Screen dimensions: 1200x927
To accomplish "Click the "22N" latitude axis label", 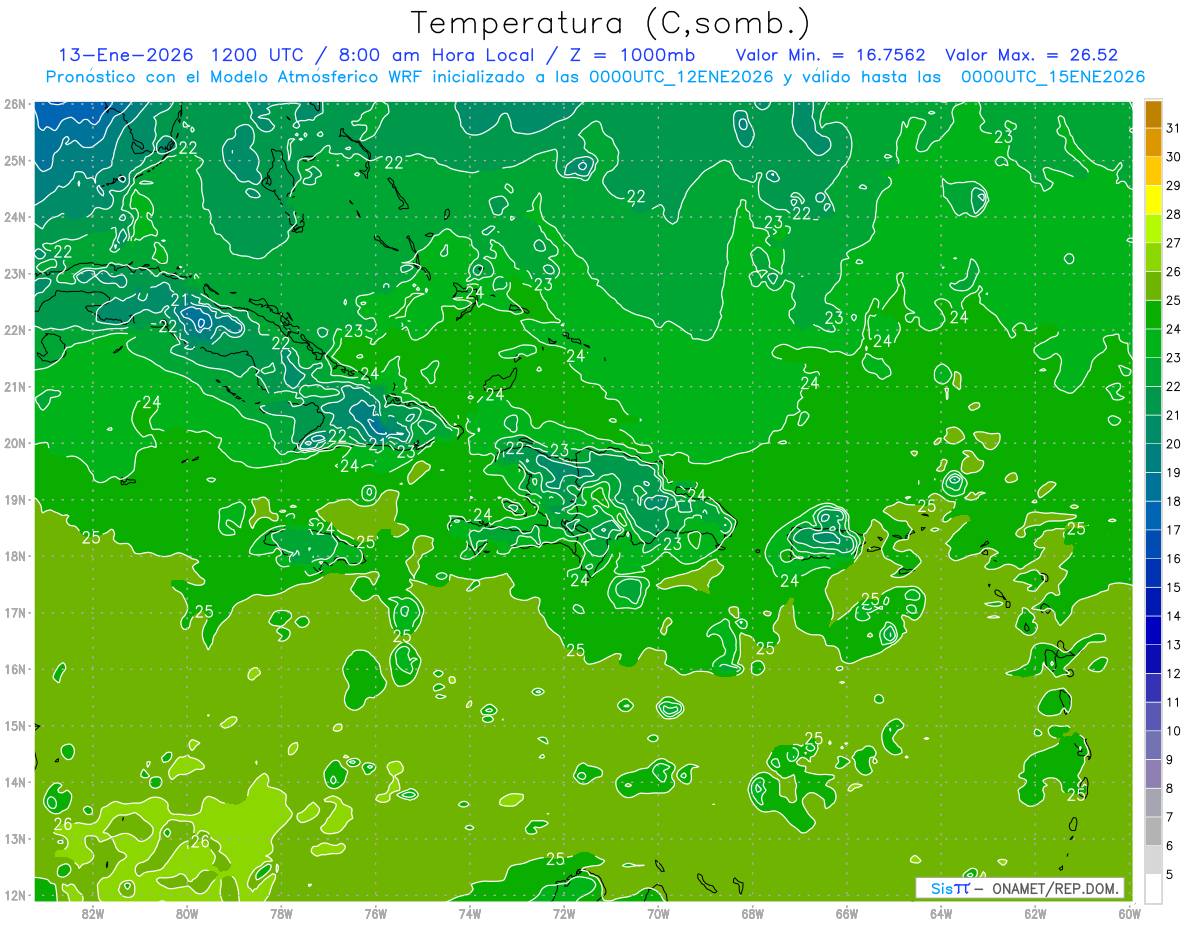I will (14, 330).
